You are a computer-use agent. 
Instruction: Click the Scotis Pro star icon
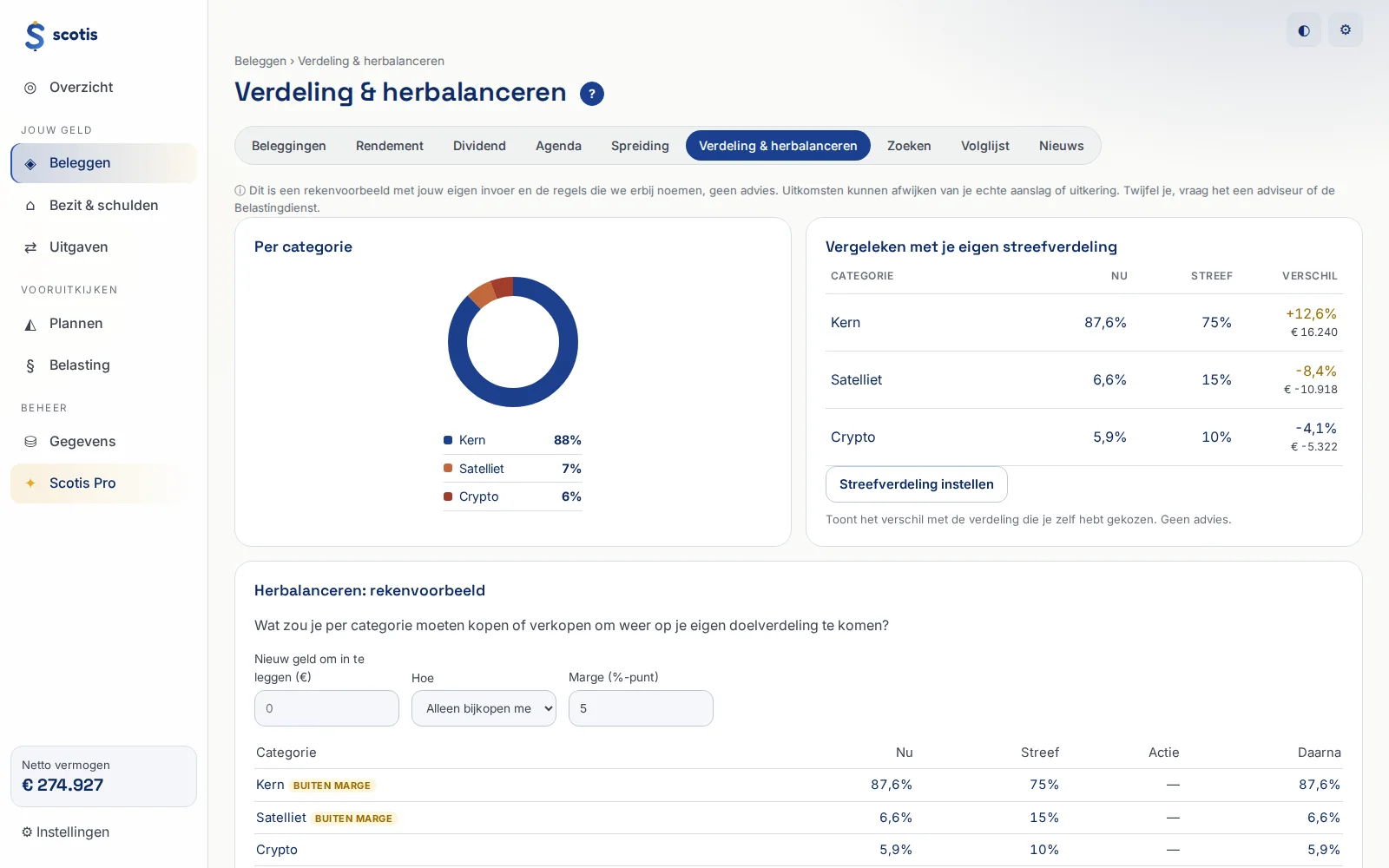pyautogui.click(x=30, y=483)
